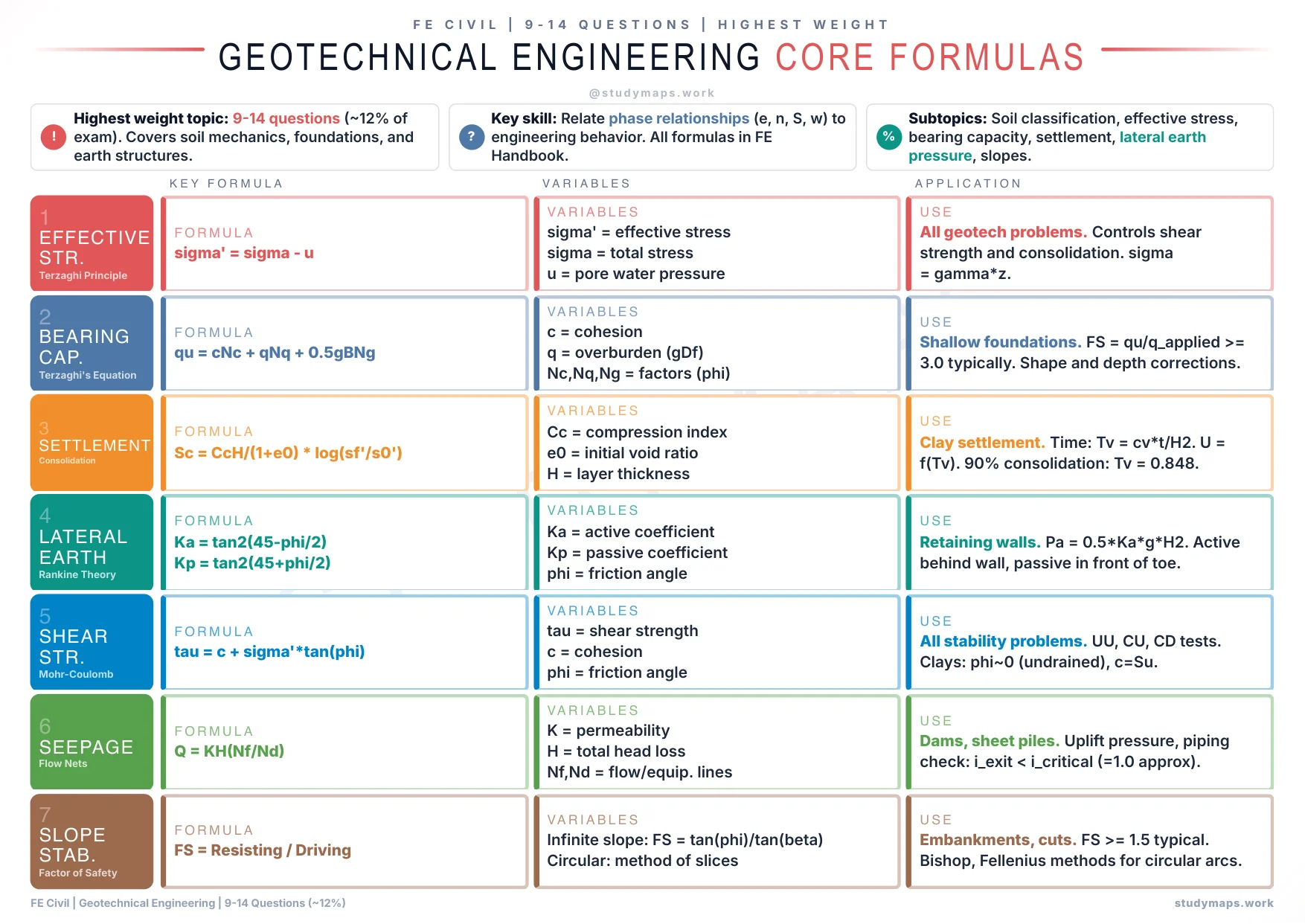
Task: Click the 'KEY FORMULA' column header
Action: (x=226, y=184)
